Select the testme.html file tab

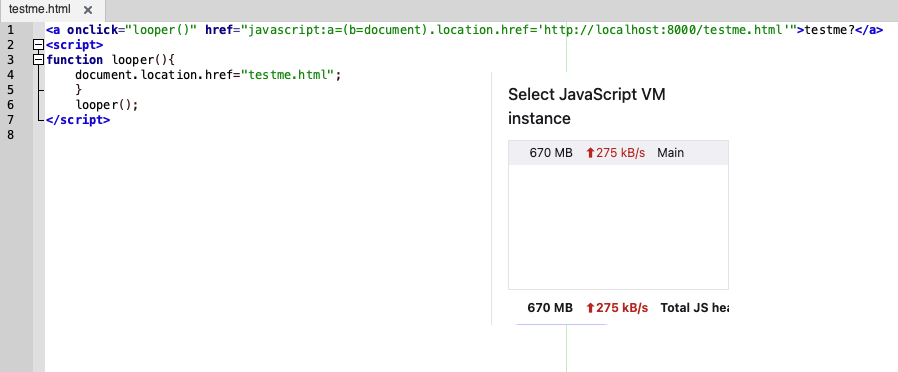[40, 10]
